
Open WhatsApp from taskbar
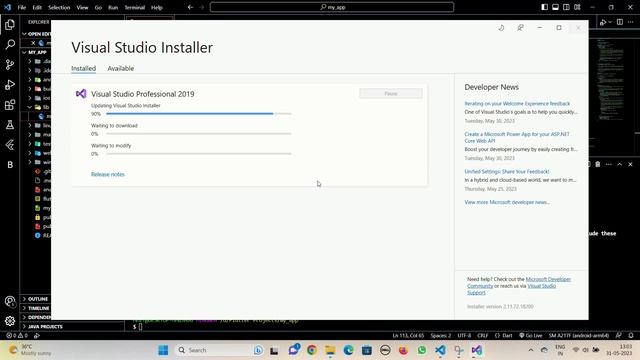pos(422,350)
